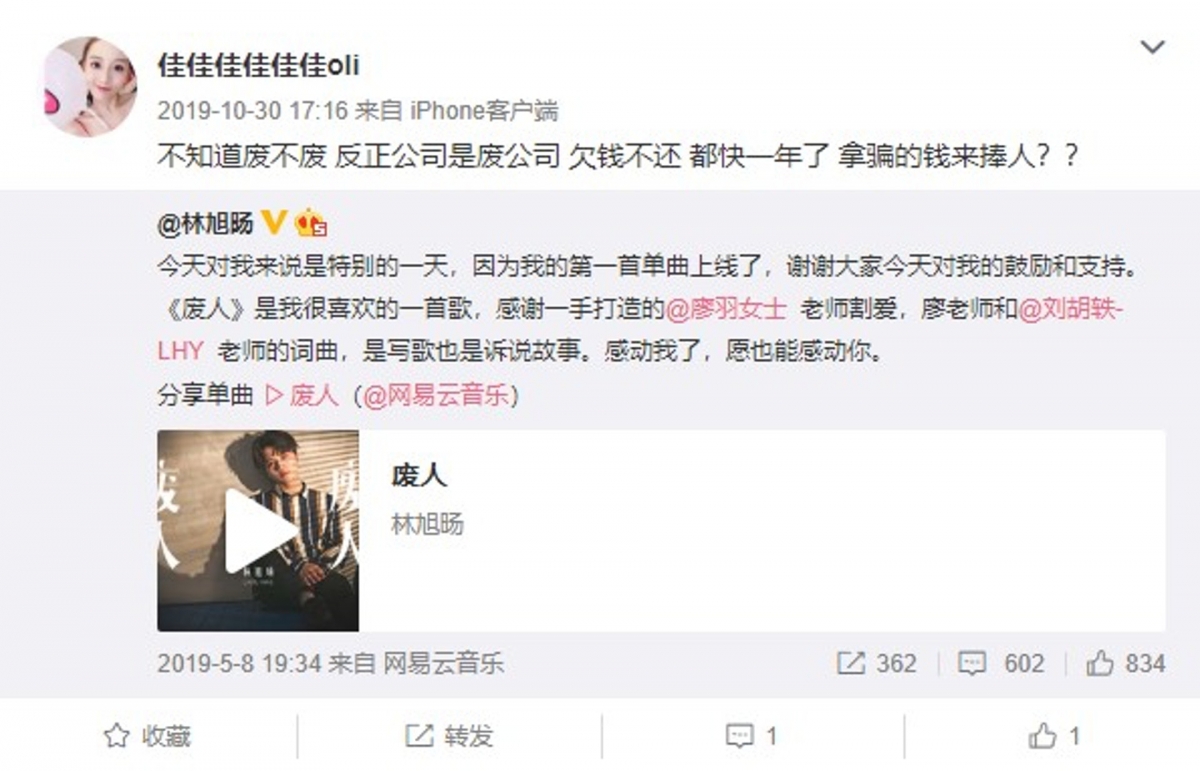Click the 转发 repost button

tap(449, 737)
